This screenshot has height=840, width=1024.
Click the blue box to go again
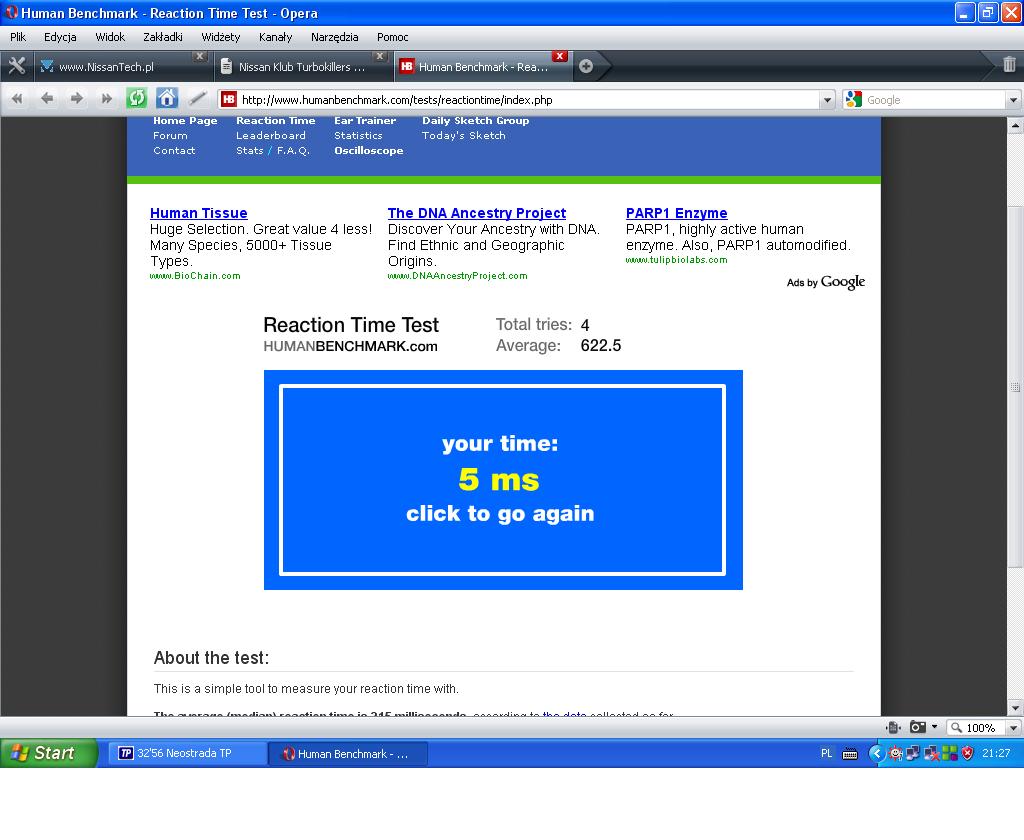502,480
